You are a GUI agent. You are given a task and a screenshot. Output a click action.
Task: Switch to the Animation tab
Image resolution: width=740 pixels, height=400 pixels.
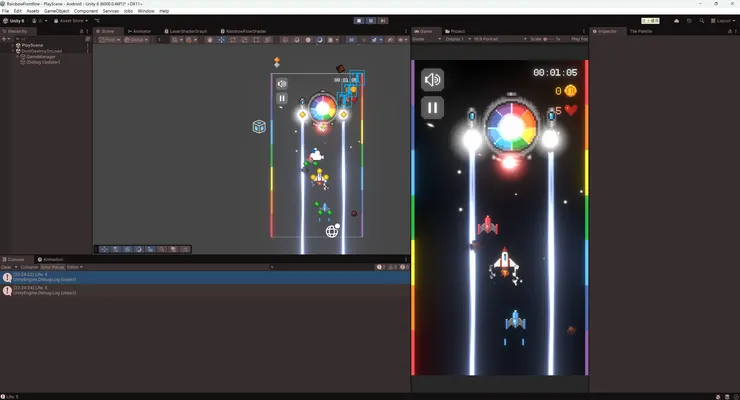point(50,259)
